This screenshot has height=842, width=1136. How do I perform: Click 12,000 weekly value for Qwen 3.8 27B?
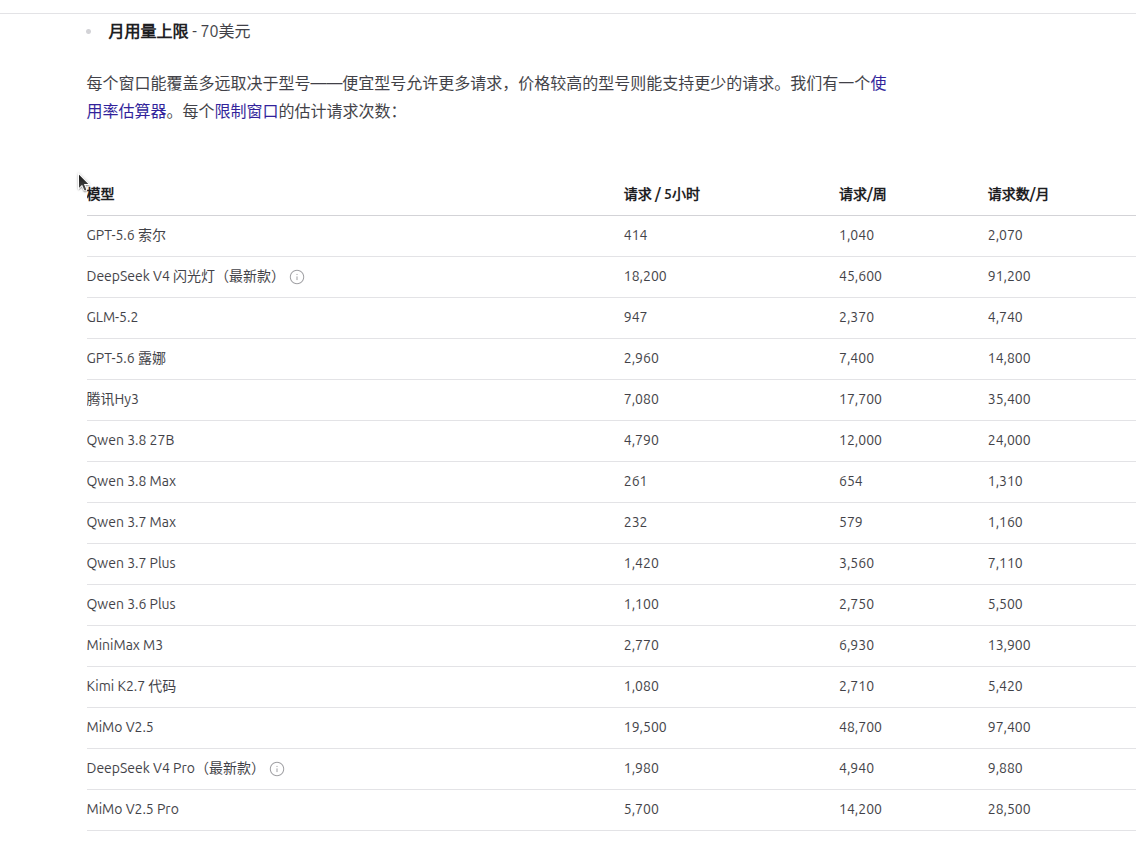click(x=861, y=440)
